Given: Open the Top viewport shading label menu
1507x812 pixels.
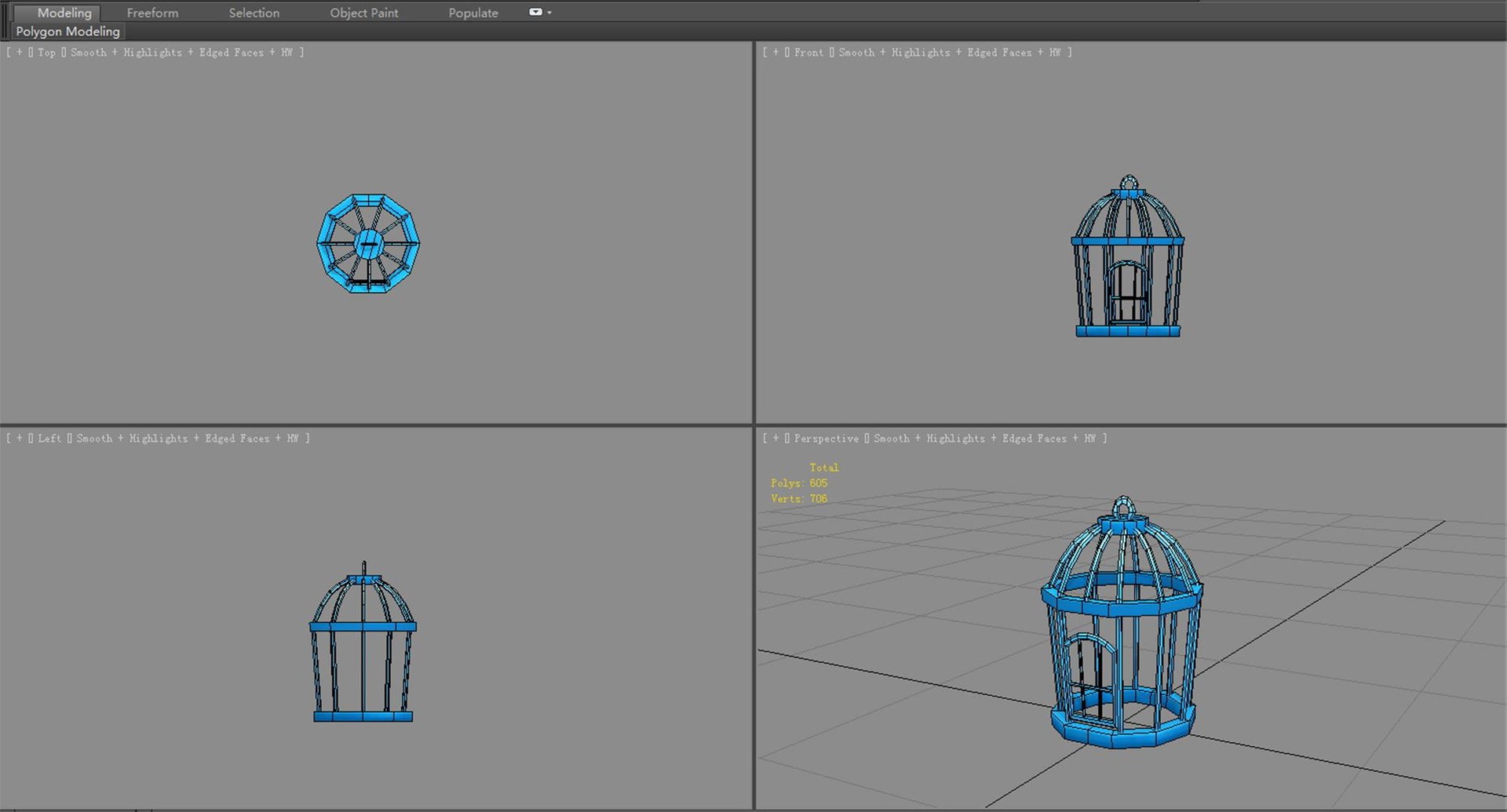Looking at the screenshot, I should click(181, 53).
